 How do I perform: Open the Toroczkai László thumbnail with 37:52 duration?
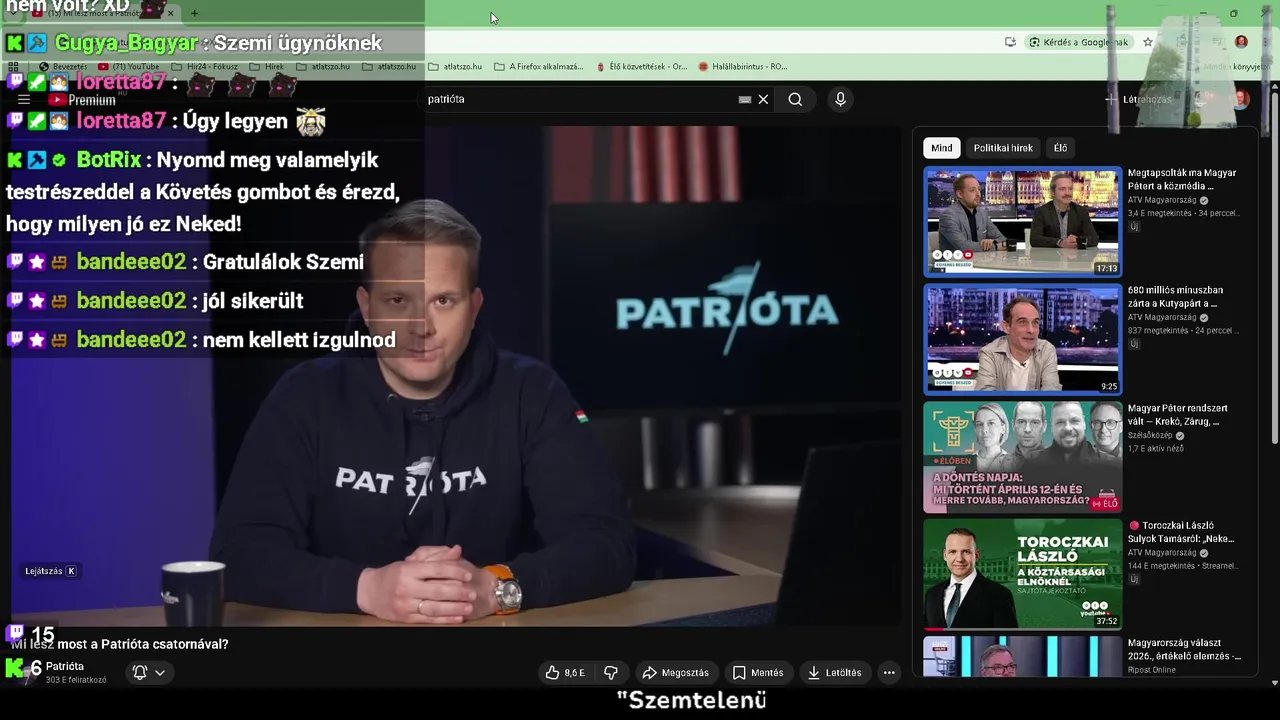[x=1022, y=574]
